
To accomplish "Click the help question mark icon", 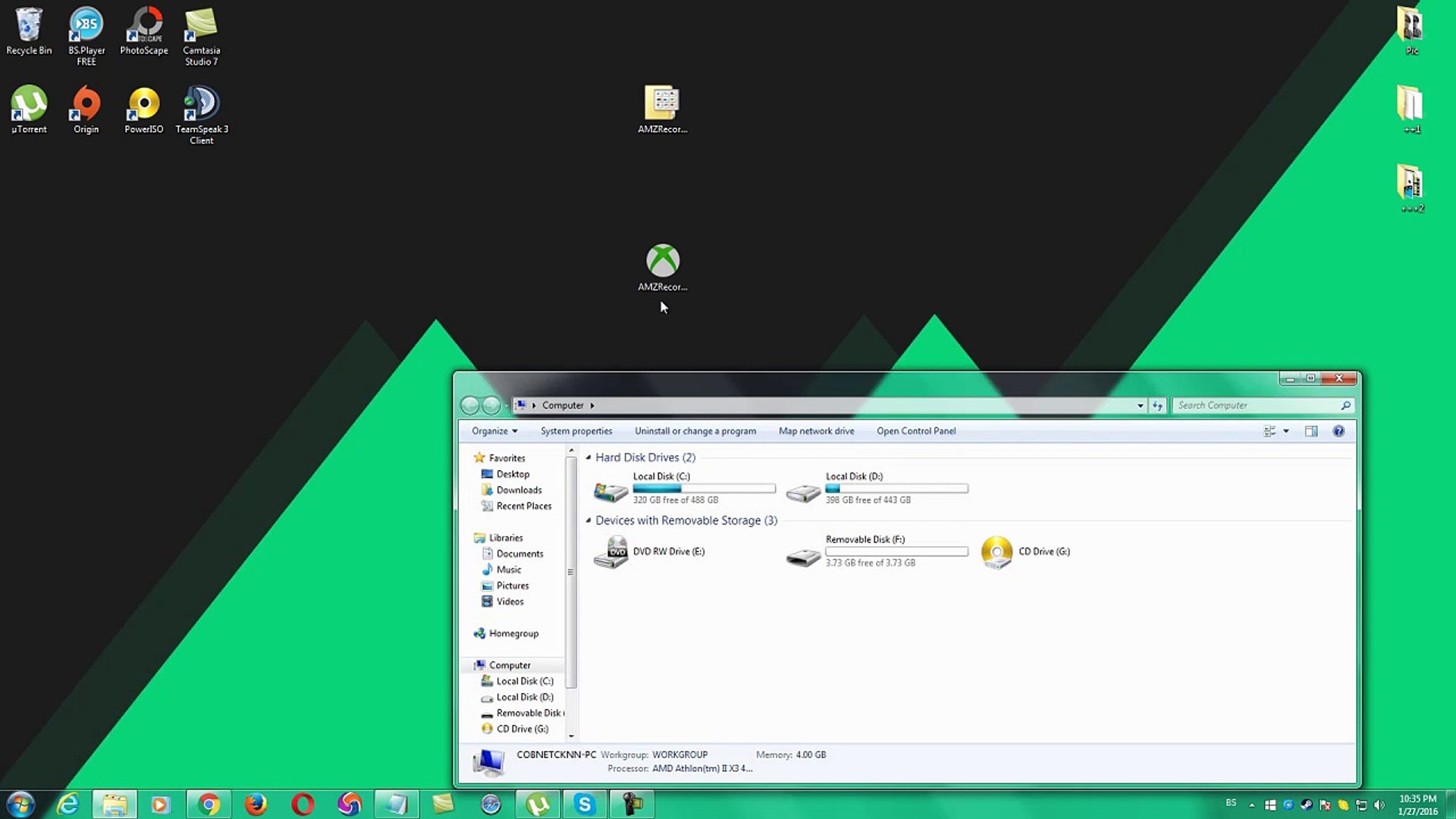I will pos(1338,431).
